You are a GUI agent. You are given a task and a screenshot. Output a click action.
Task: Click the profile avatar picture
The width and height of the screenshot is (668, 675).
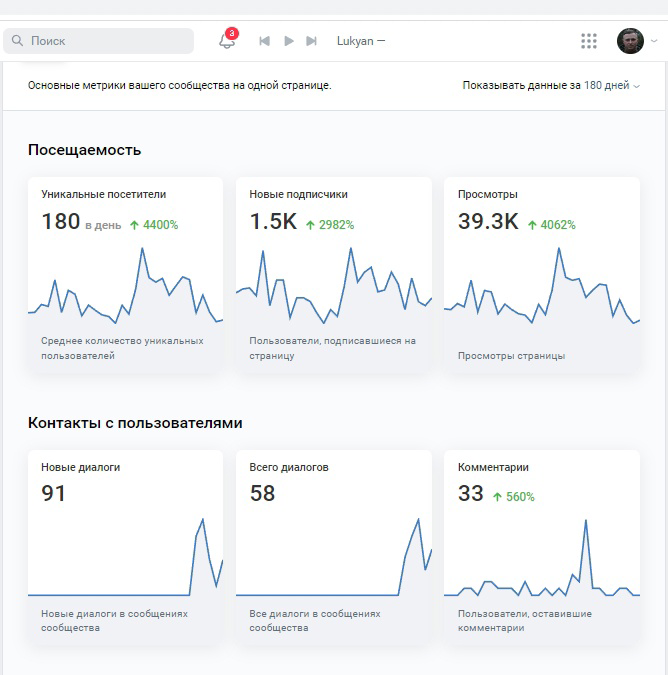[x=630, y=41]
